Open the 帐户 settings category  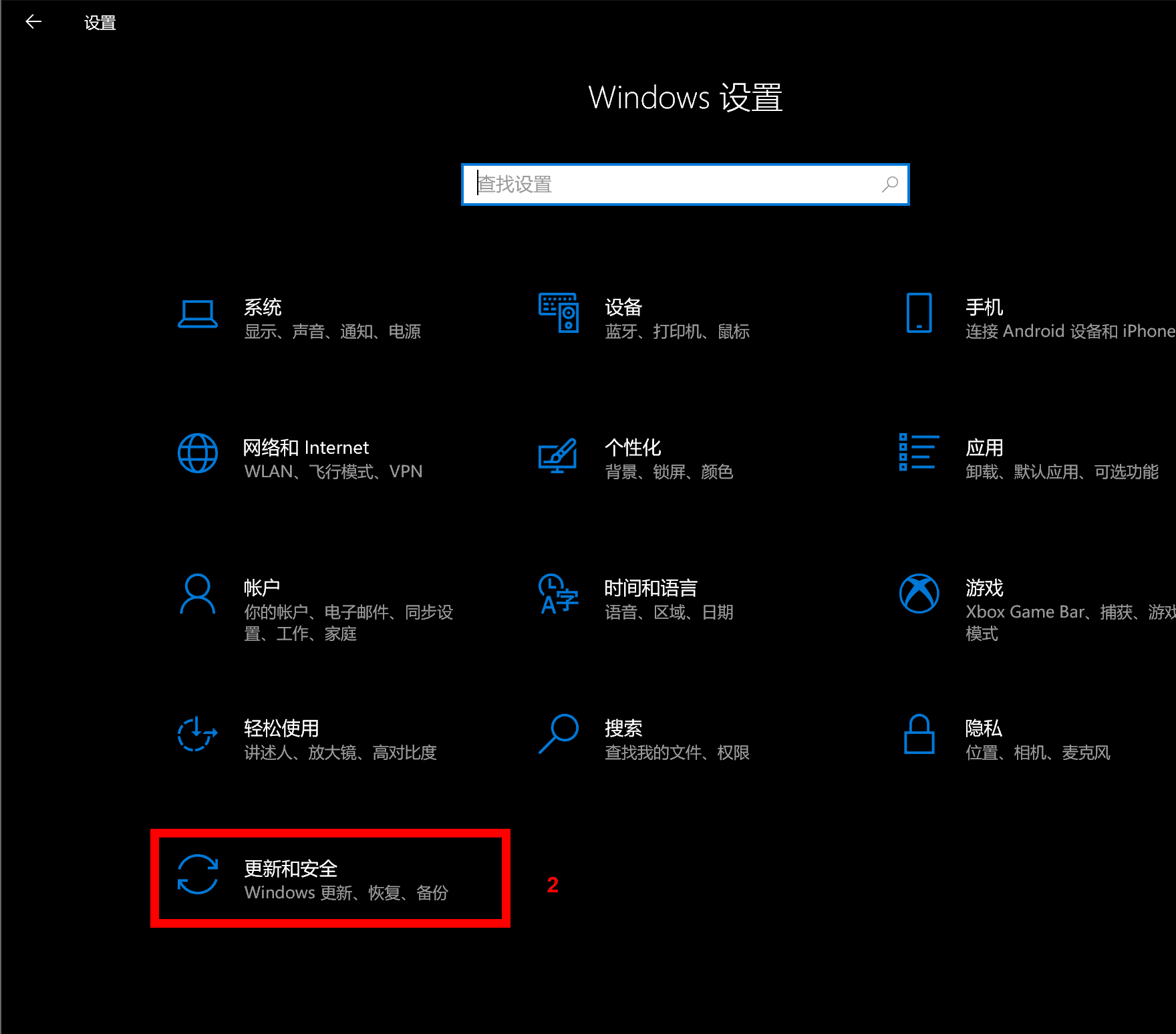pyautogui.click(x=262, y=588)
